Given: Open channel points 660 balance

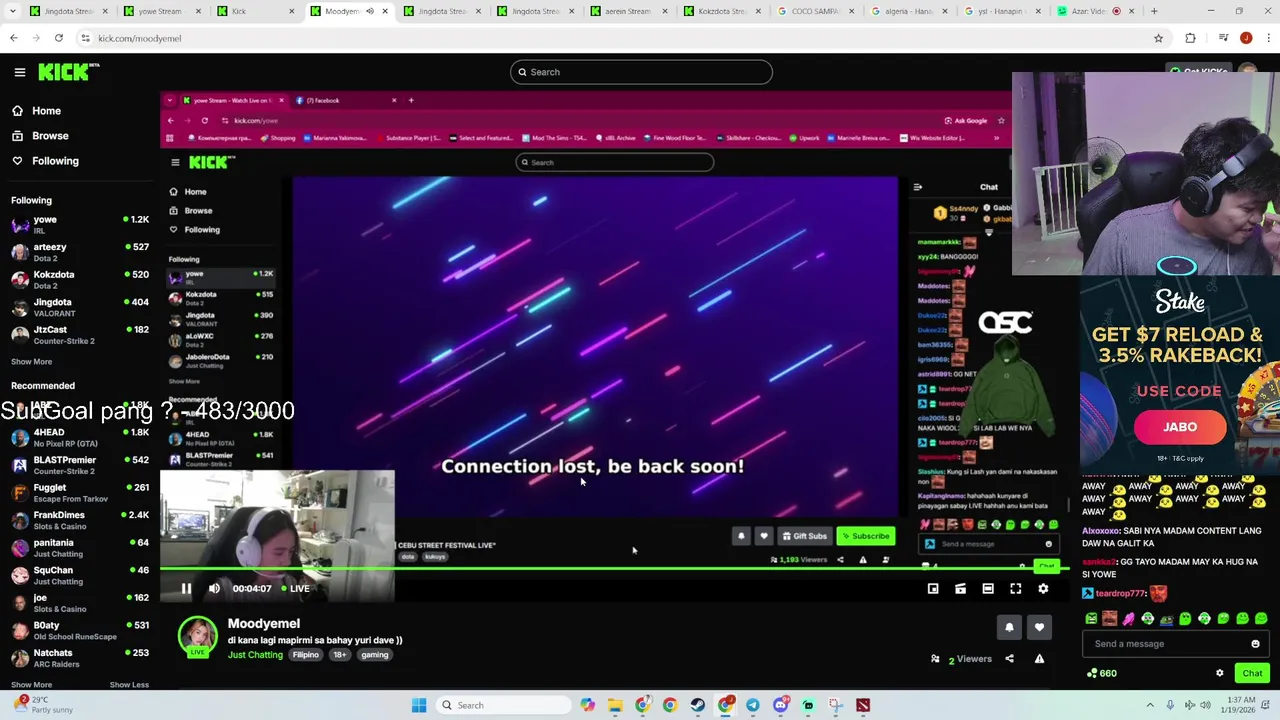Looking at the screenshot, I should [x=1102, y=674].
